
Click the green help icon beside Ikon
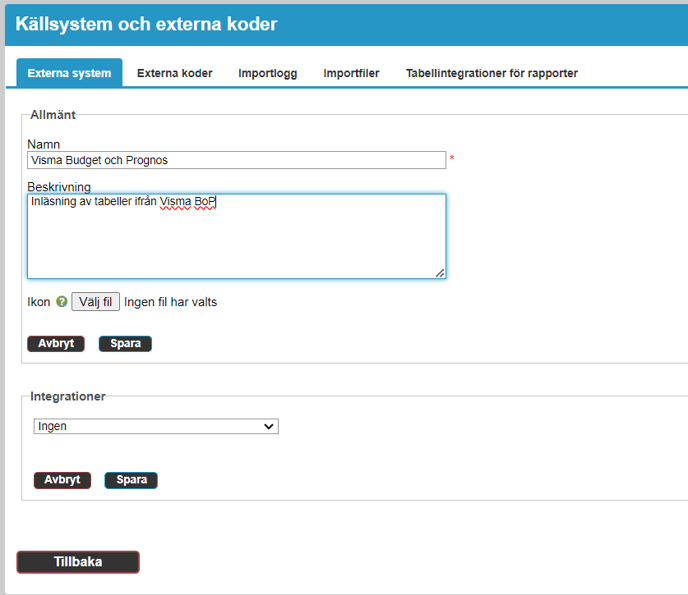[62, 302]
